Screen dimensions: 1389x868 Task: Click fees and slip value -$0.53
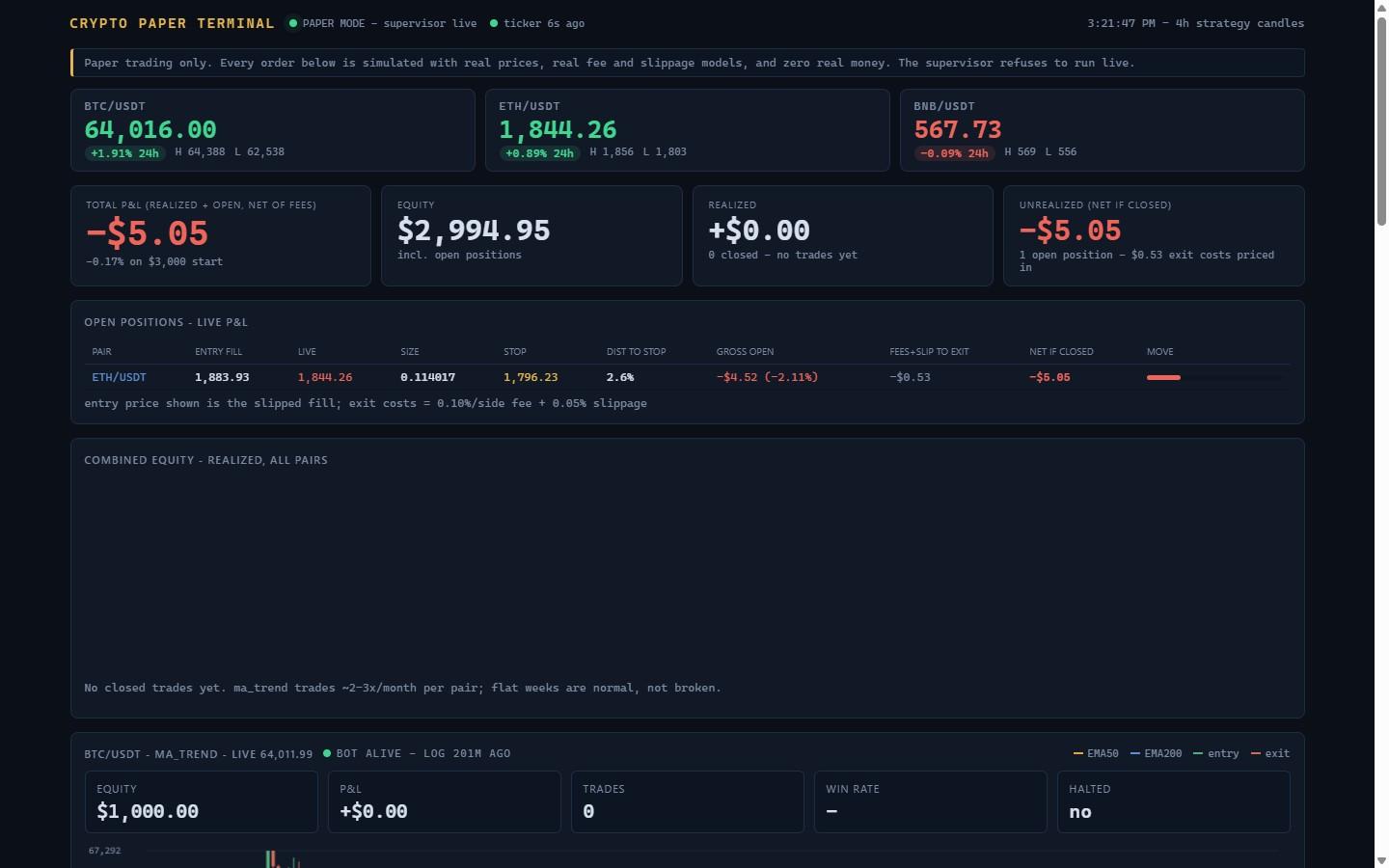tap(910, 377)
